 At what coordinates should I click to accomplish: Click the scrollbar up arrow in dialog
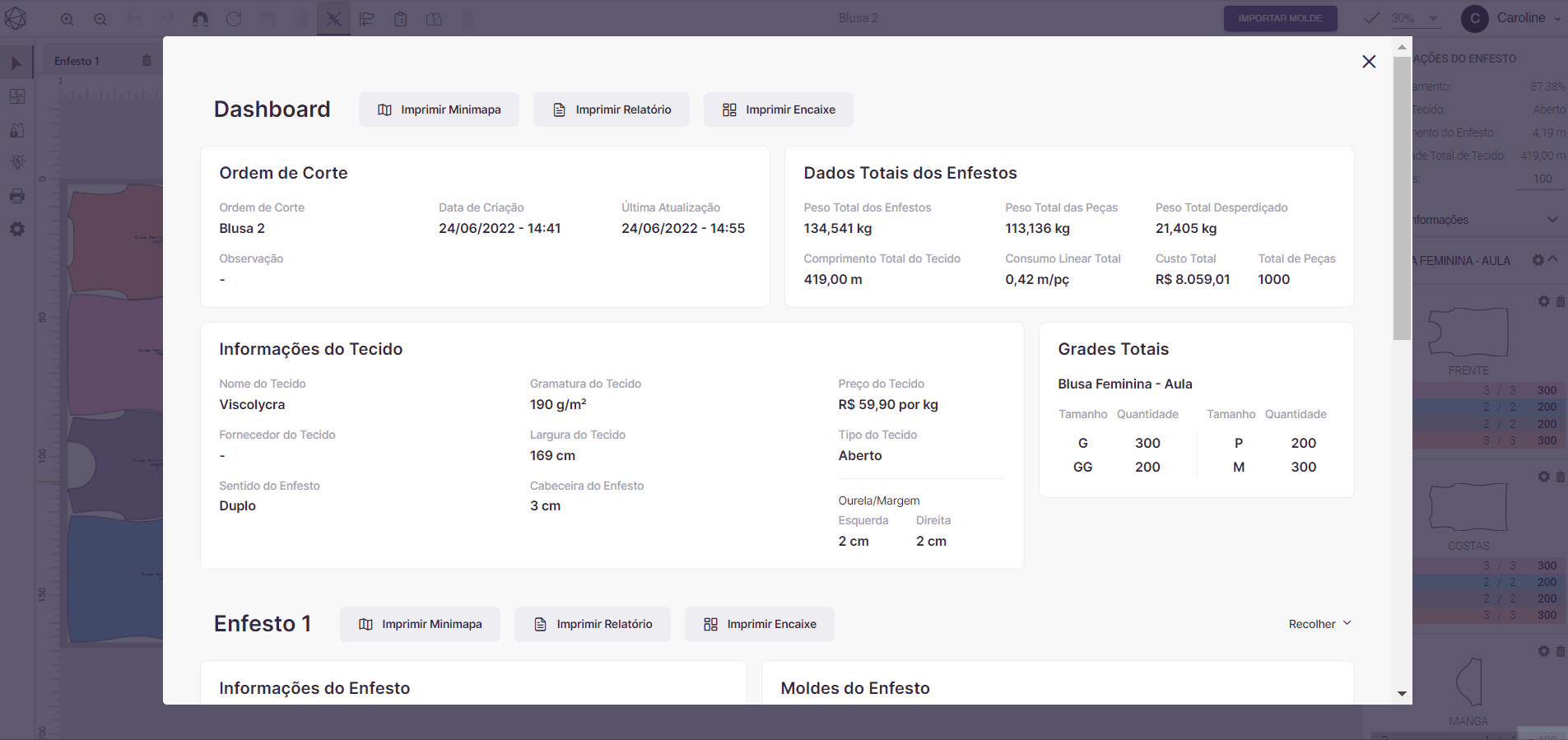1402,47
